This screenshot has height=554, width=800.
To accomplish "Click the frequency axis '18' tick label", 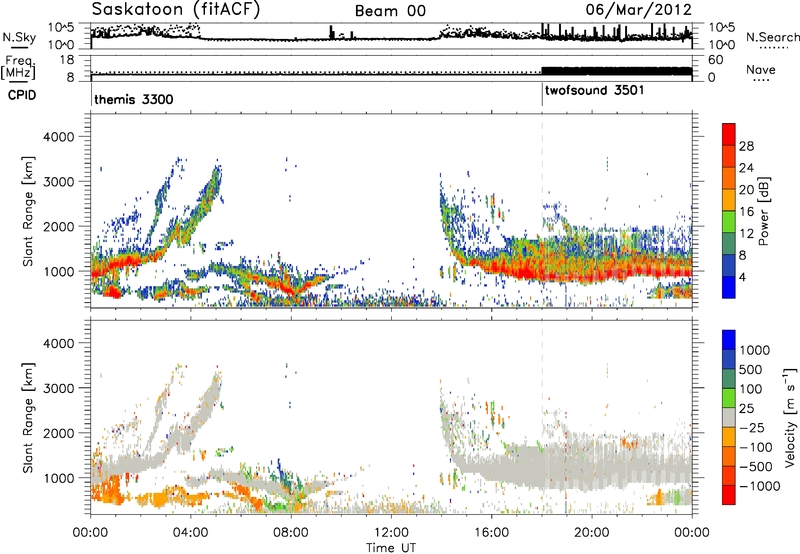I will (67, 60).
